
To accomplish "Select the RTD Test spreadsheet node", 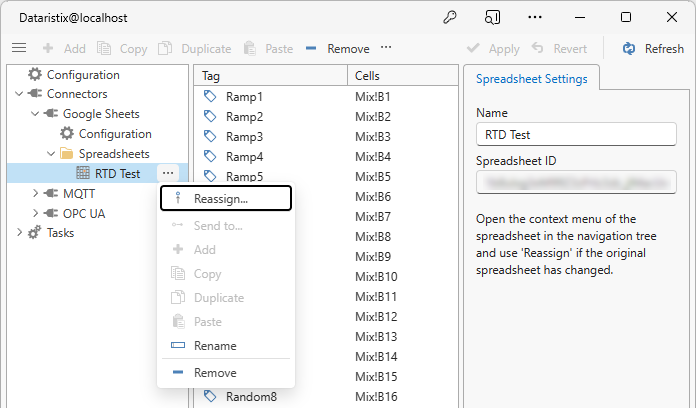I will tap(117, 174).
